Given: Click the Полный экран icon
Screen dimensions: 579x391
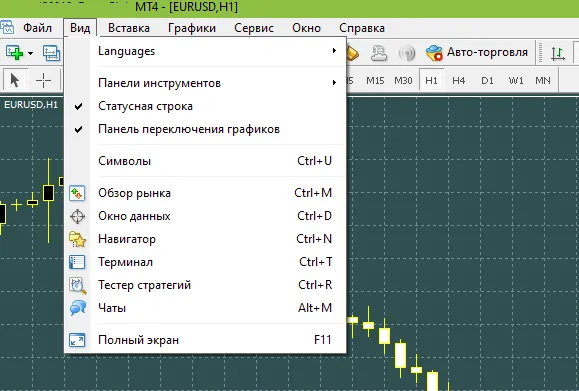Looking at the screenshot, I should tap(77, 340).
